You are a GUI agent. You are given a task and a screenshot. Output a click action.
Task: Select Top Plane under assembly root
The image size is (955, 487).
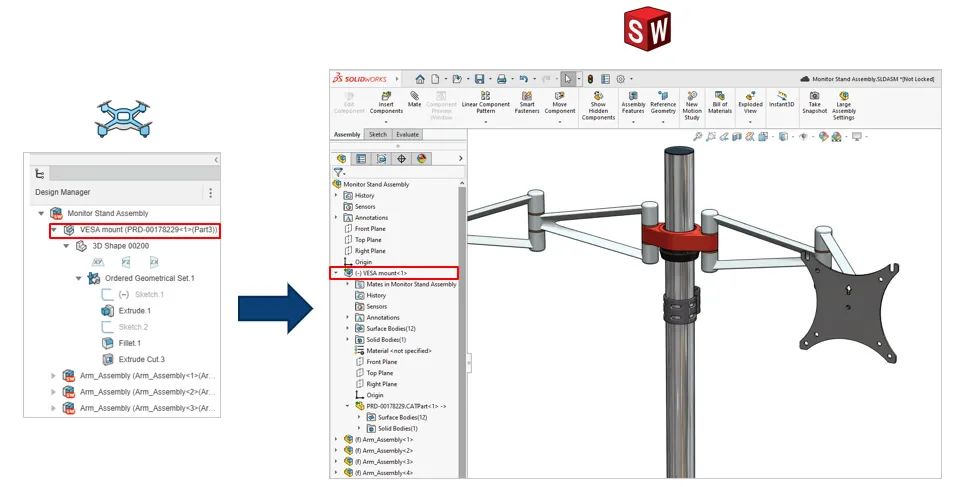(368, 240)
